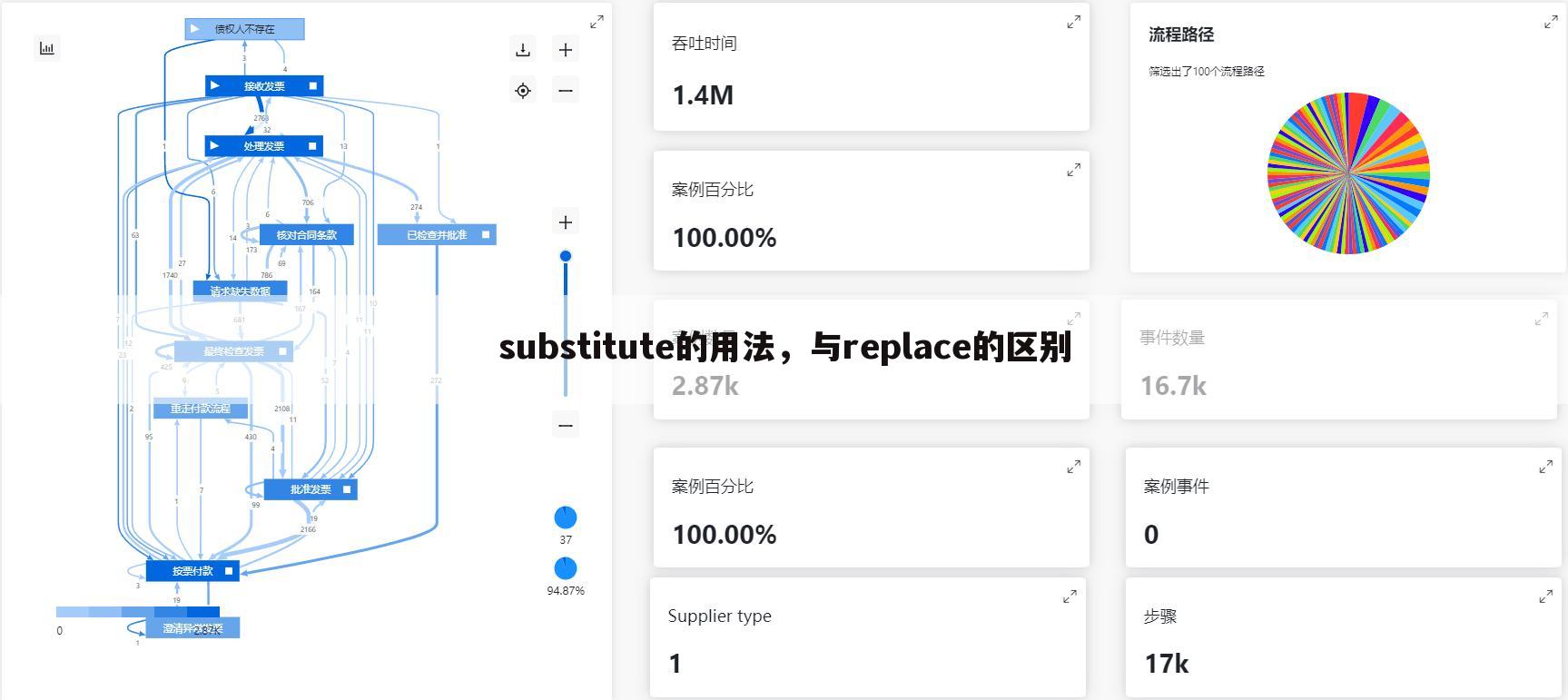
Task: Expand the first 案例百分比 card
Action: (x=1073, y=170)
